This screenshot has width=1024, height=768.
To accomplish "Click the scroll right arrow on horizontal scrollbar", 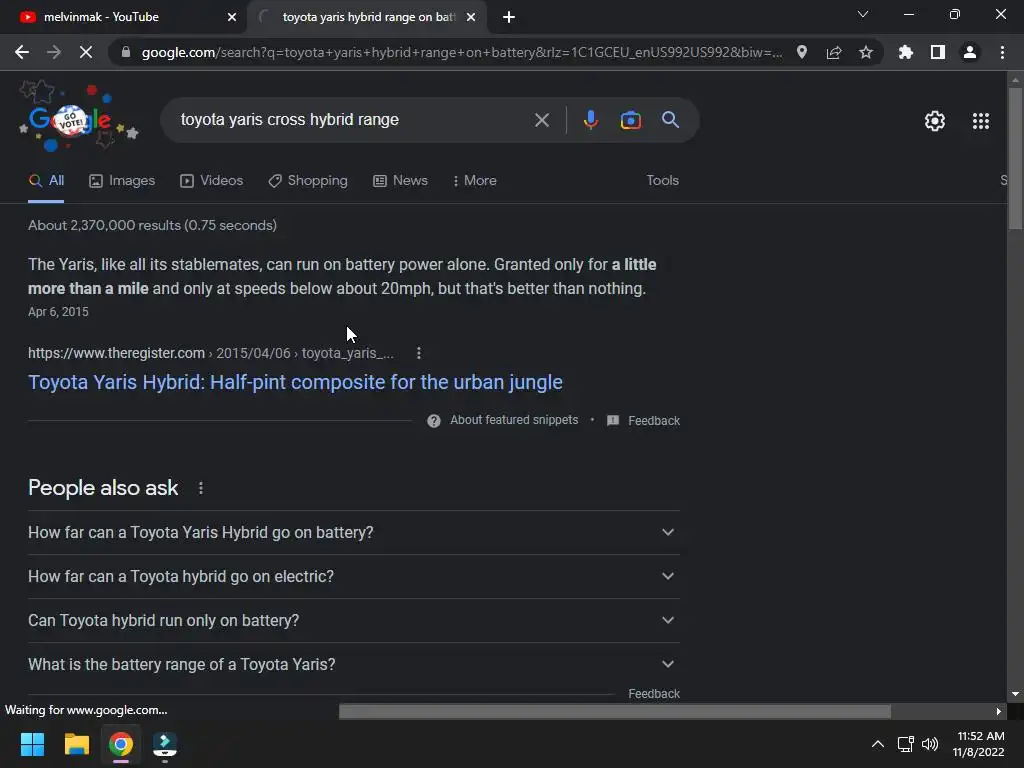I will [999, 711].
